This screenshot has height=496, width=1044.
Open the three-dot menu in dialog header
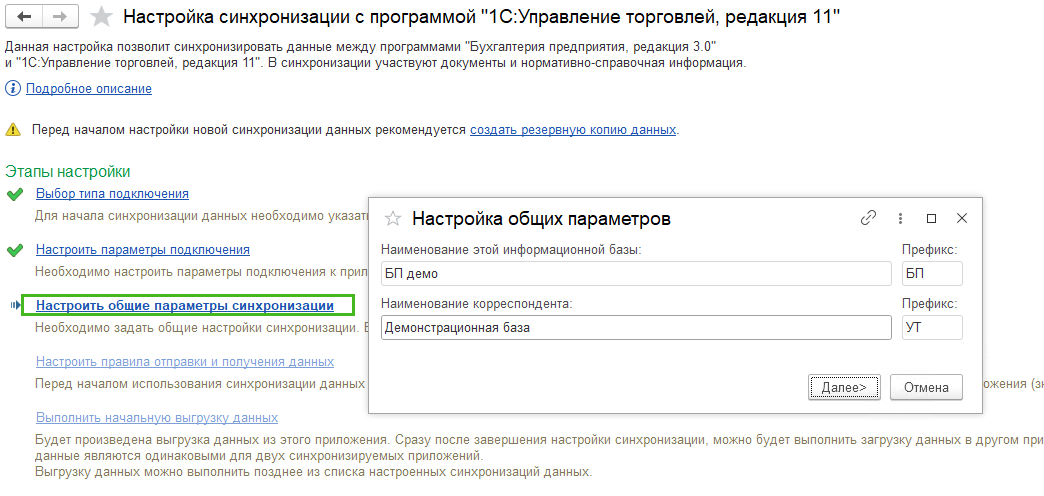(900, 218)
